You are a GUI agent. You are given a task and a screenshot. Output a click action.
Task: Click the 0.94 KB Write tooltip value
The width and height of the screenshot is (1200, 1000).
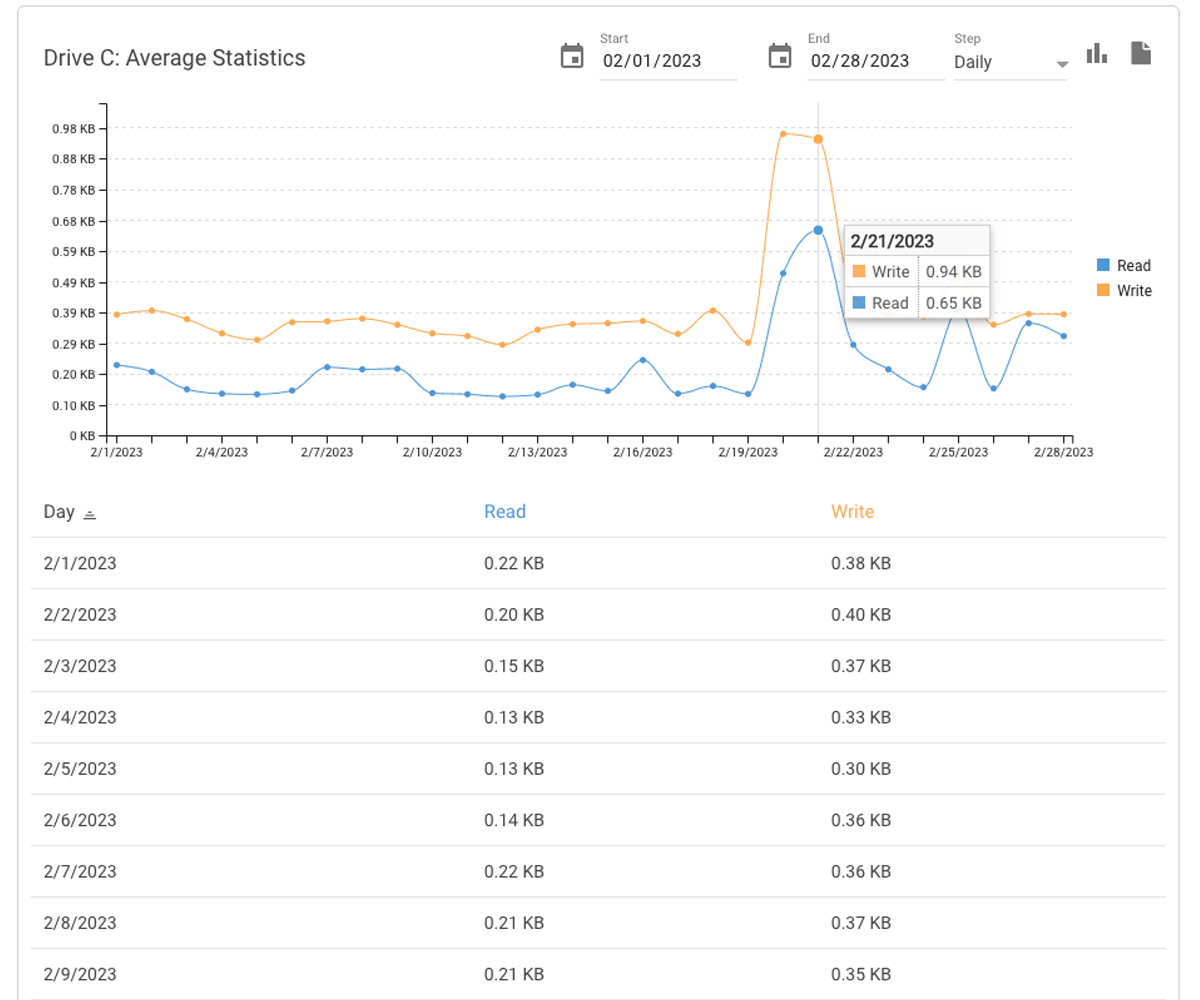click(x=953, y=272)
